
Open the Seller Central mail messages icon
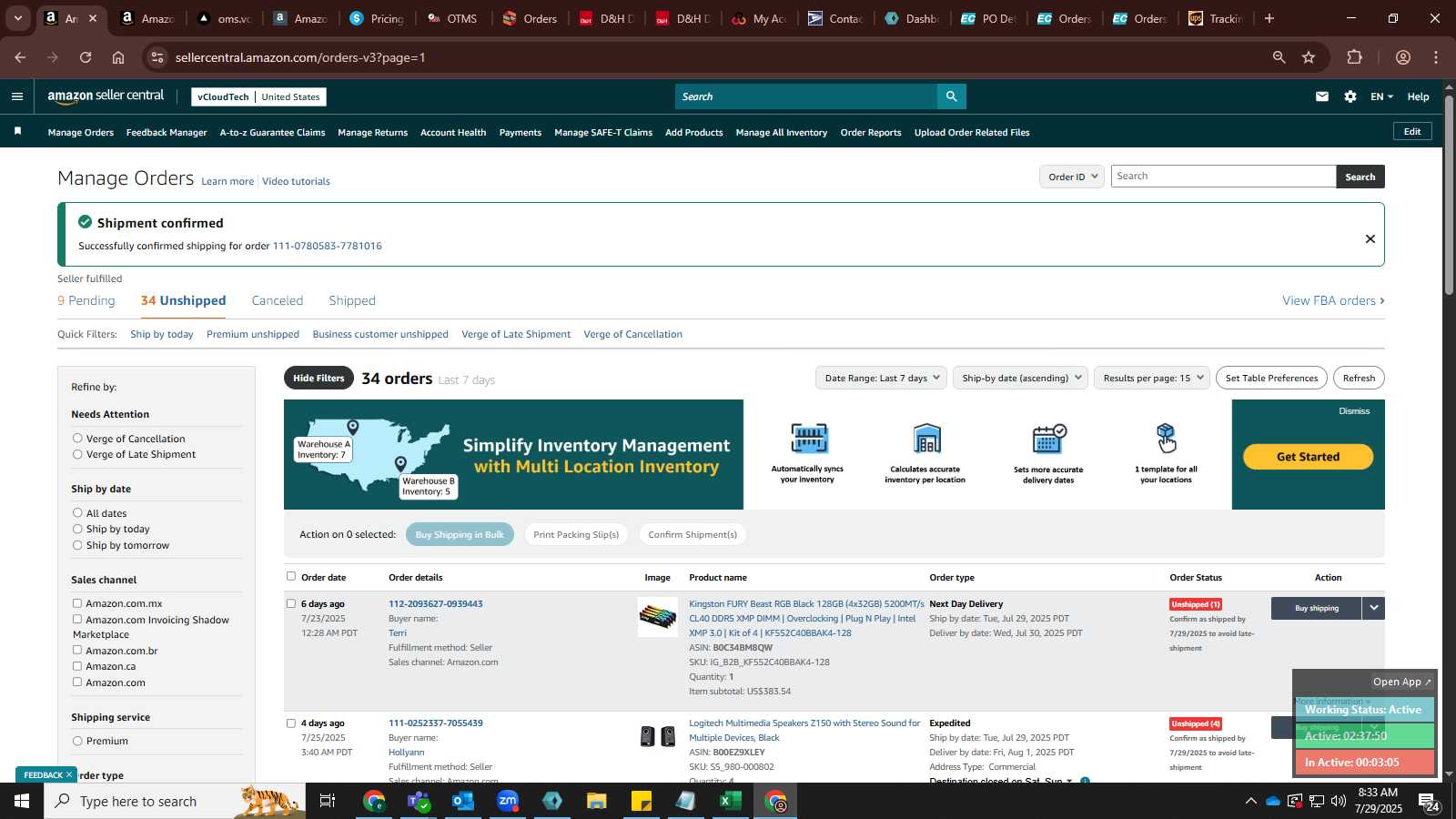click(x=1322, y=96)
